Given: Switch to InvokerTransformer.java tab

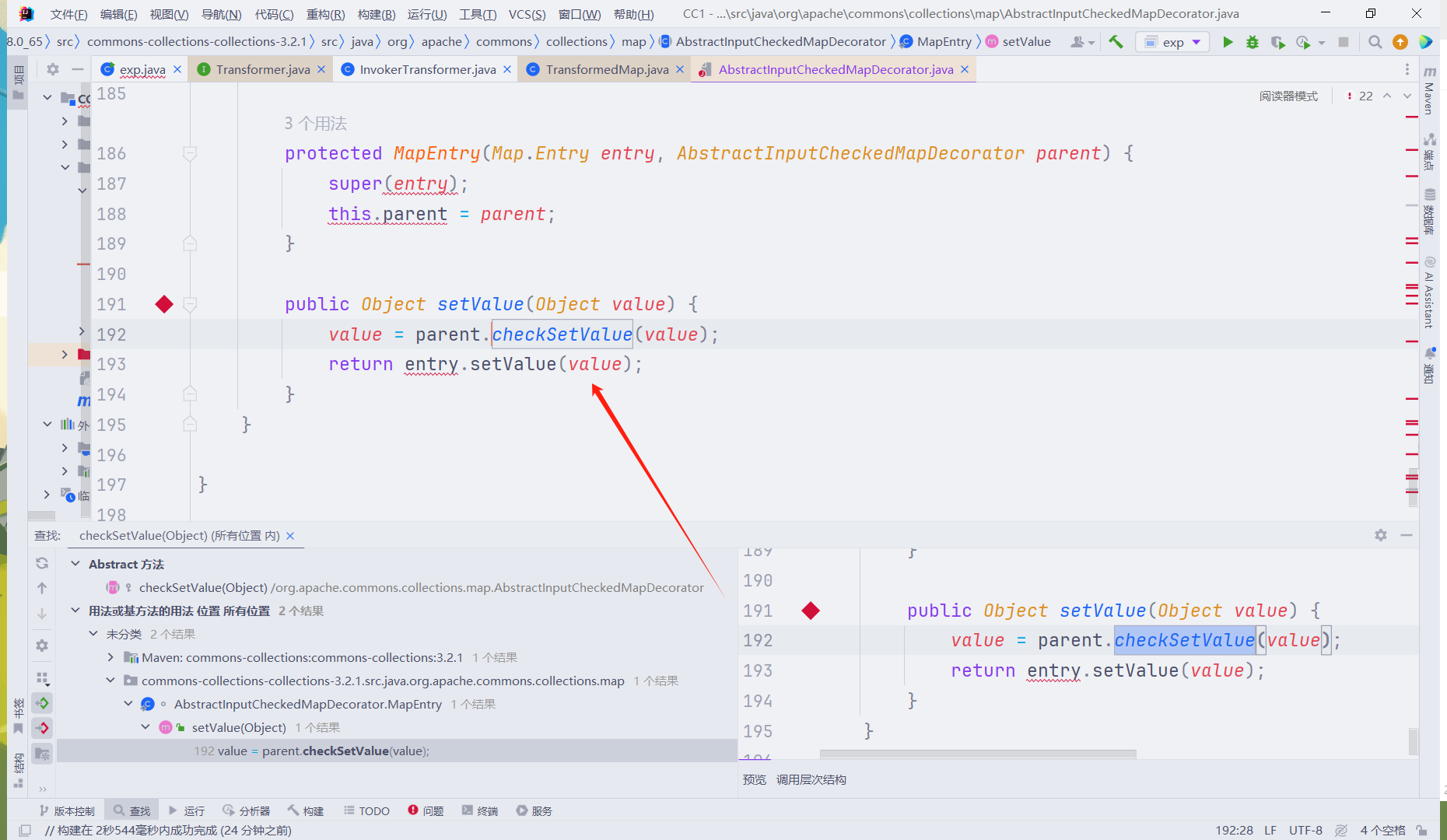Looking at the screenshot, I should point(427,69).
